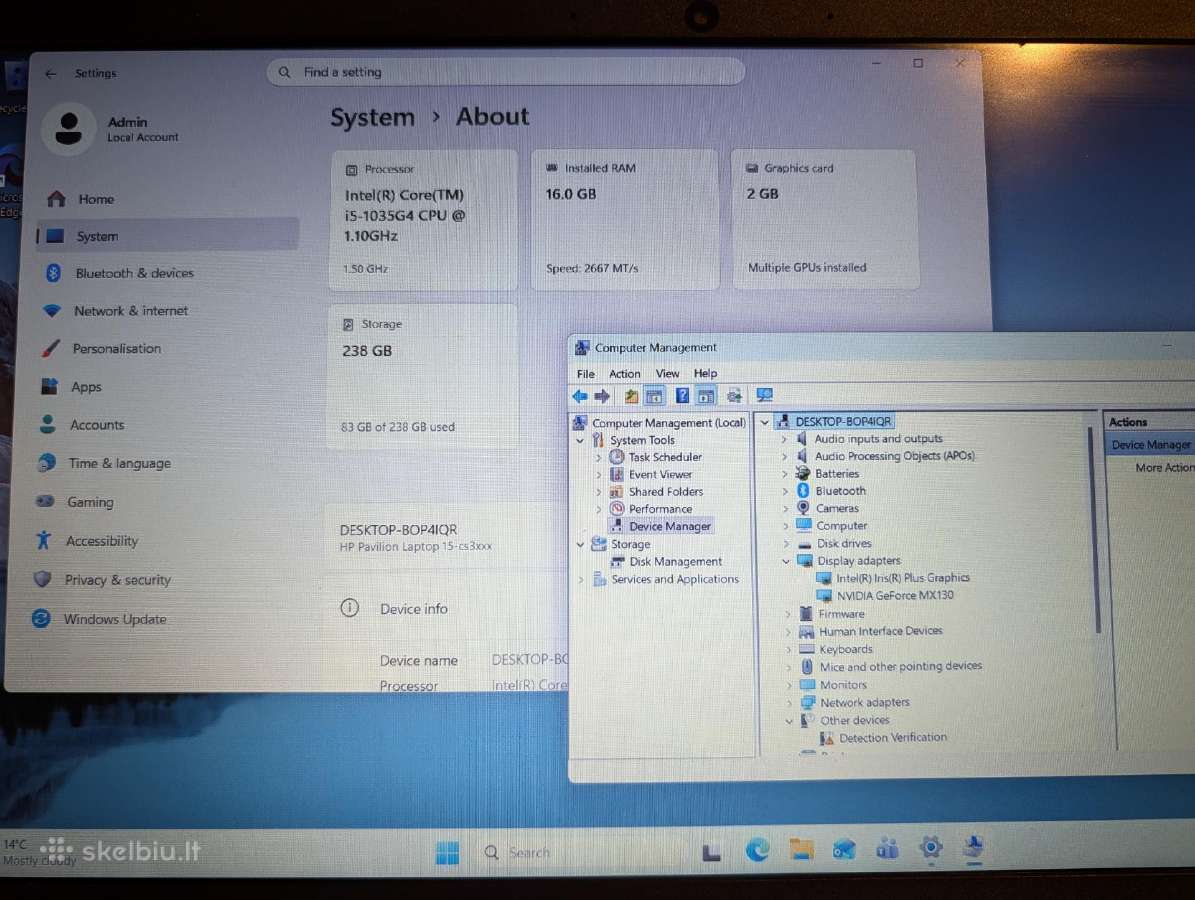The height and width of the screenshot is (900, 1195).
Task: Open the File menu in Computer Management
Action: click(x=585, y=374)
